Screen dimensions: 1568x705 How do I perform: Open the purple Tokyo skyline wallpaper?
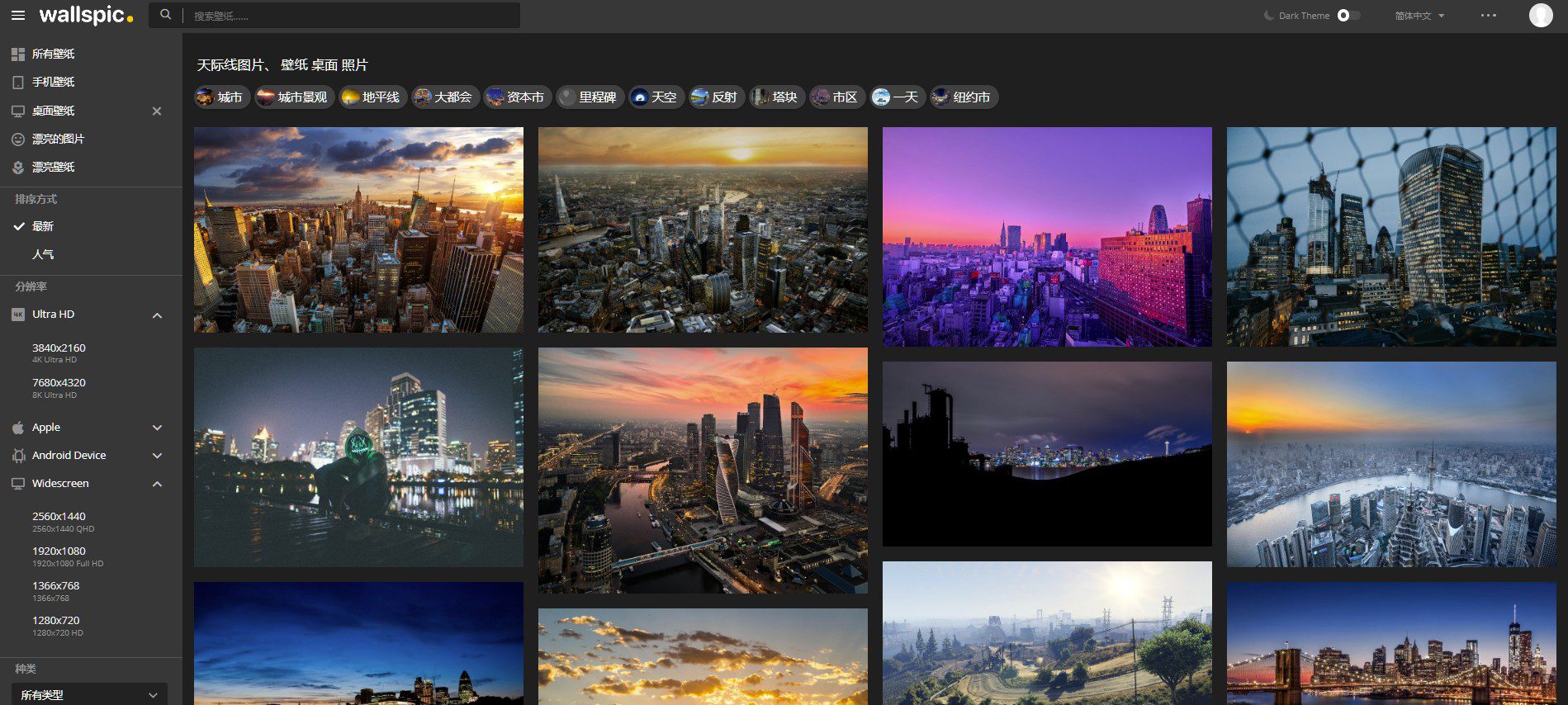pyautogui.click(x=1046, y=236)
